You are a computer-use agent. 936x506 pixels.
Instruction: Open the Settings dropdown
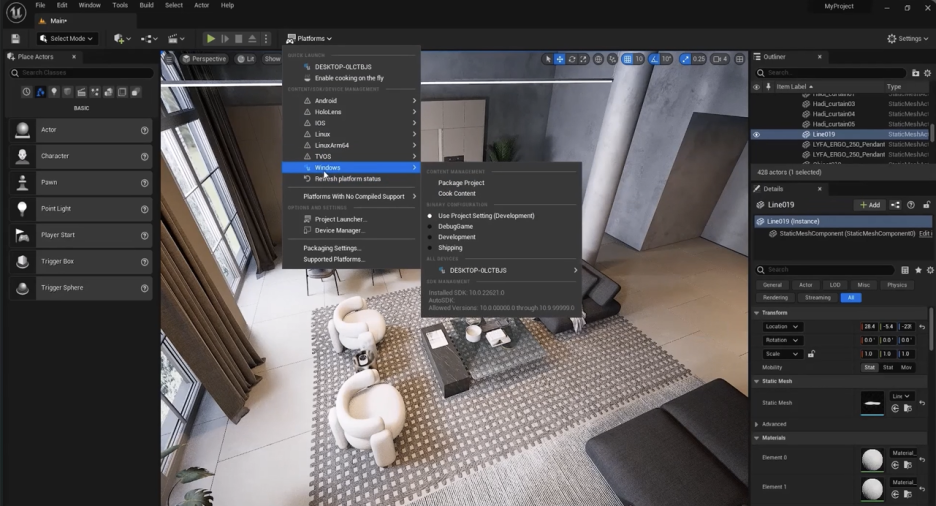907,39
